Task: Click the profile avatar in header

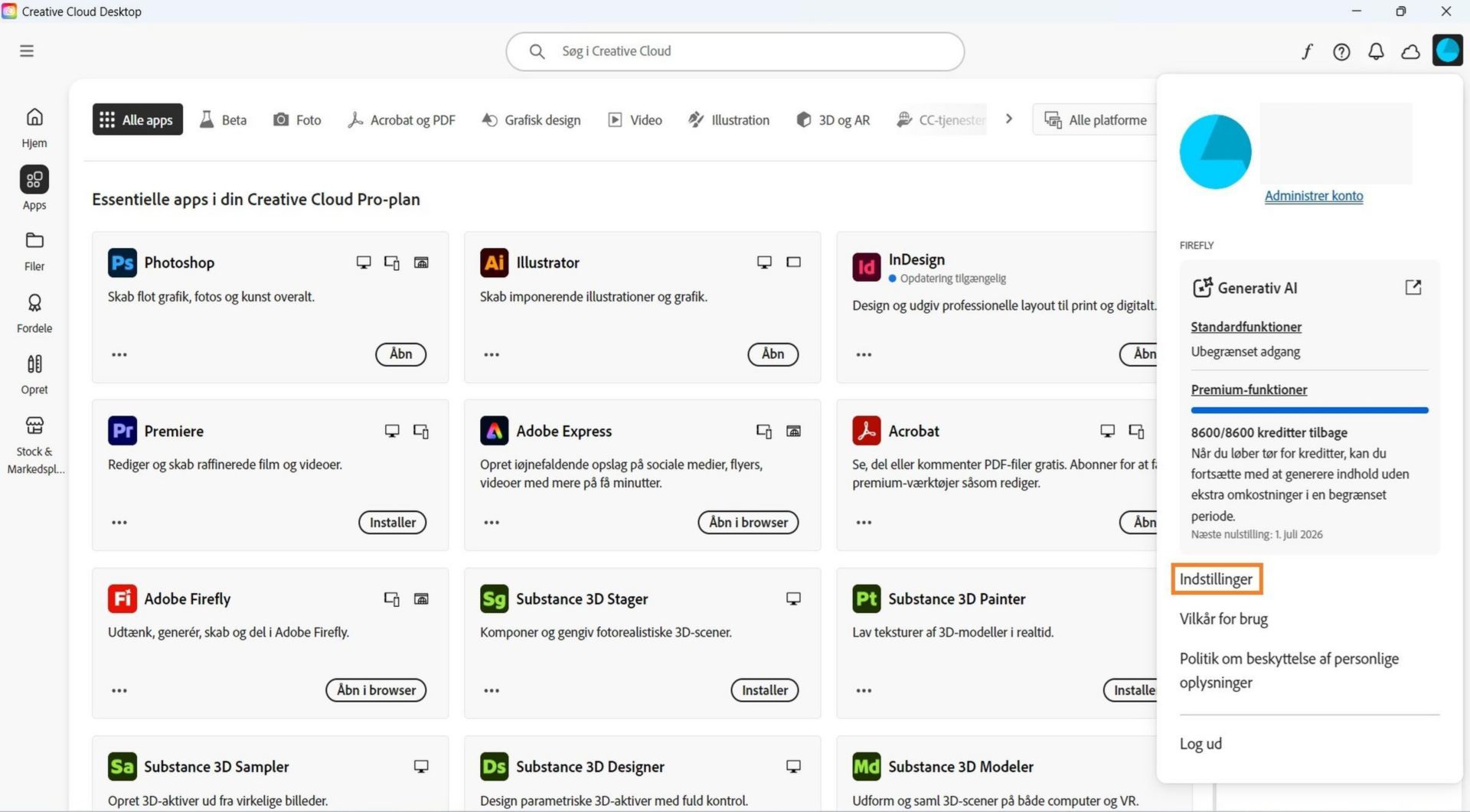Action: 1447,51
